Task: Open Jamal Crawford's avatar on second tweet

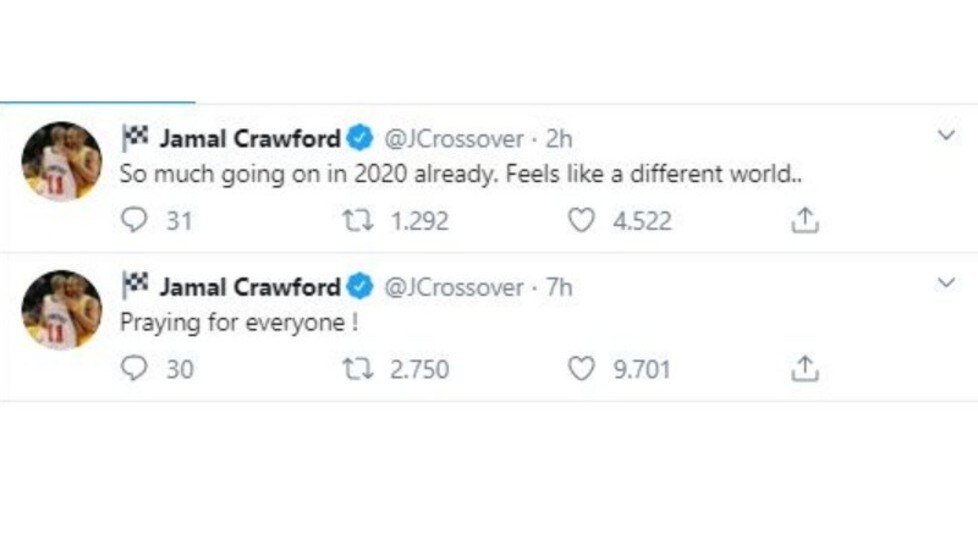Action: pyautogui.click(x=61, y=310)
